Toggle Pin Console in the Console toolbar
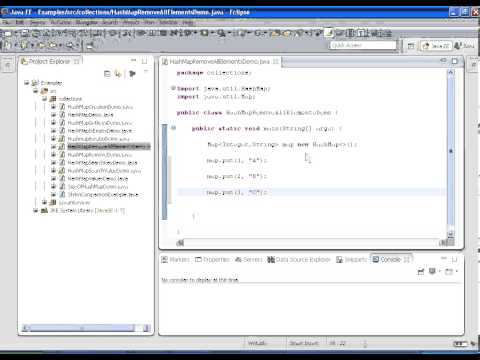Image resolution: width=480 pixels, height=360 pixels. click(x=421, y=272)
